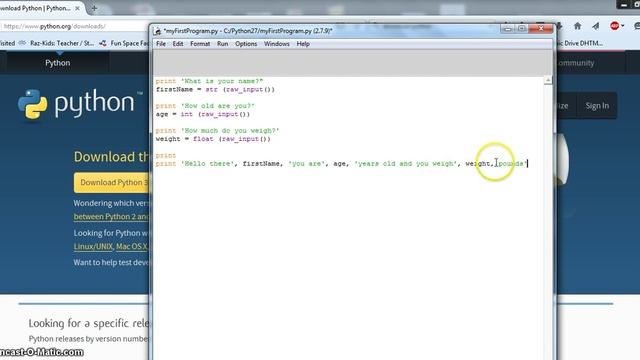Click the weight = float (raw_input()) line

(x=213, y=139)
